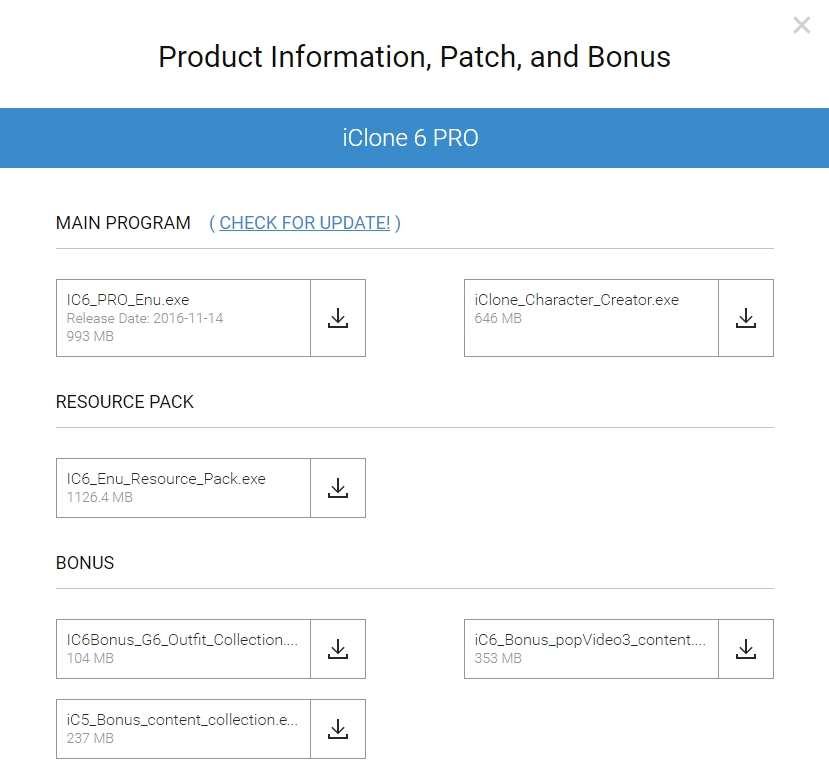Viewport: 829px width, 773px height.
Task: Close the Product Information dialog
Action: click(802, 25)
